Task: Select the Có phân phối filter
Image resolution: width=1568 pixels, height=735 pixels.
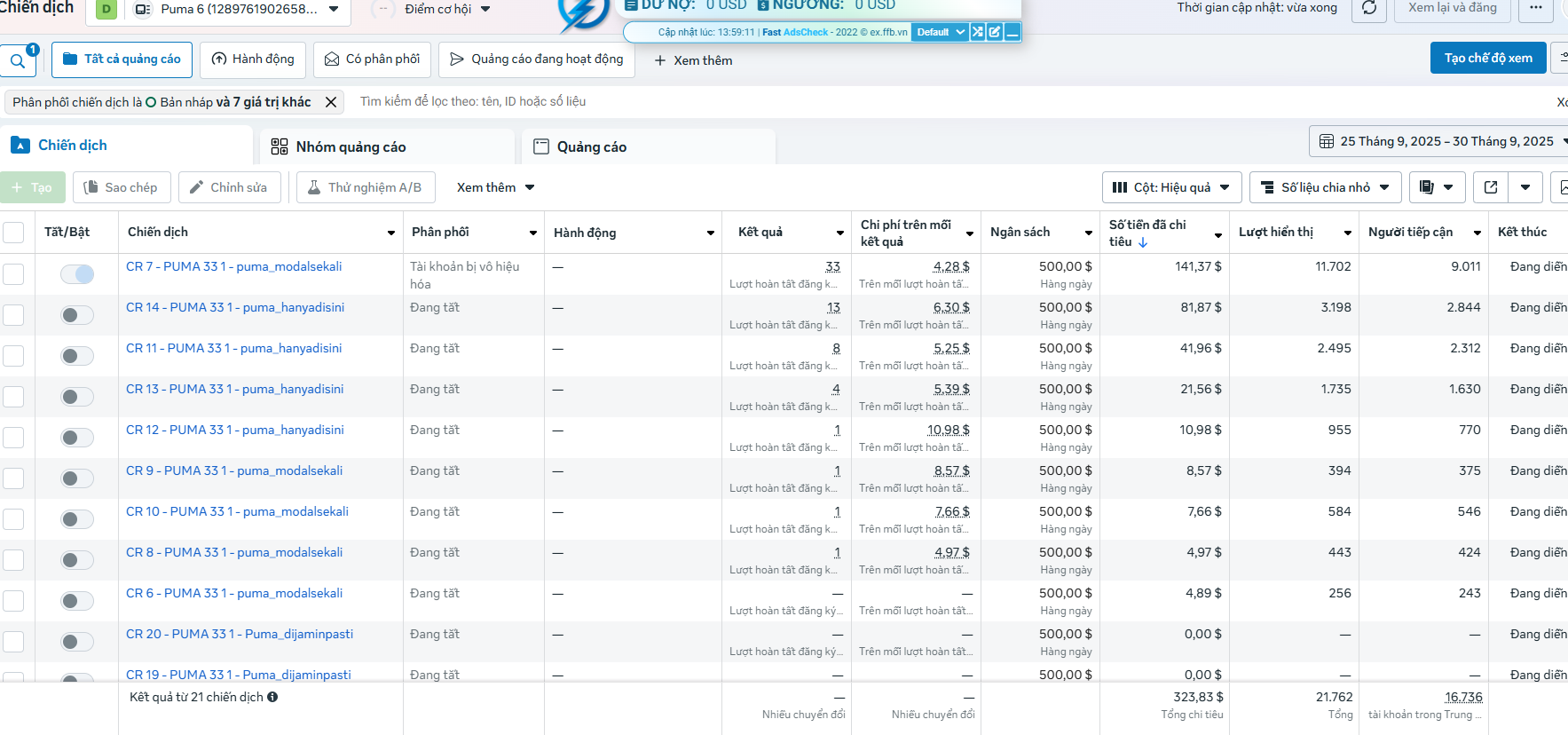Action: click(373, 59)
